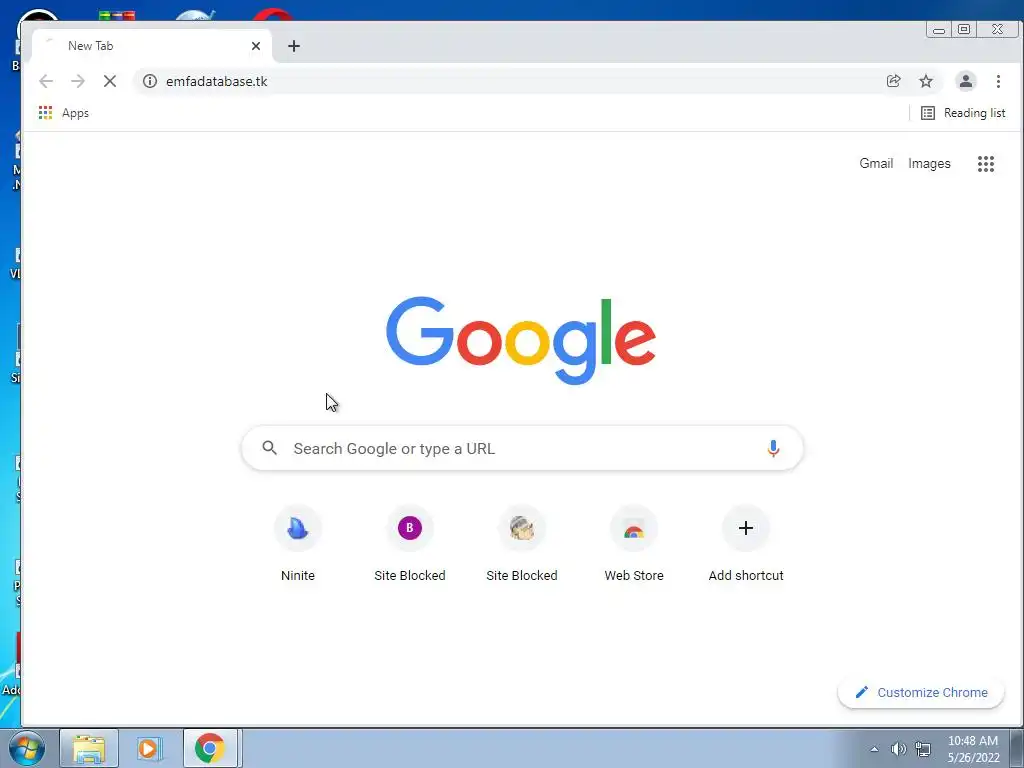The height and width of the screenshot is (768, 1024).
Task: Click the Add shortcut button
Action: (x=746, y=545)
